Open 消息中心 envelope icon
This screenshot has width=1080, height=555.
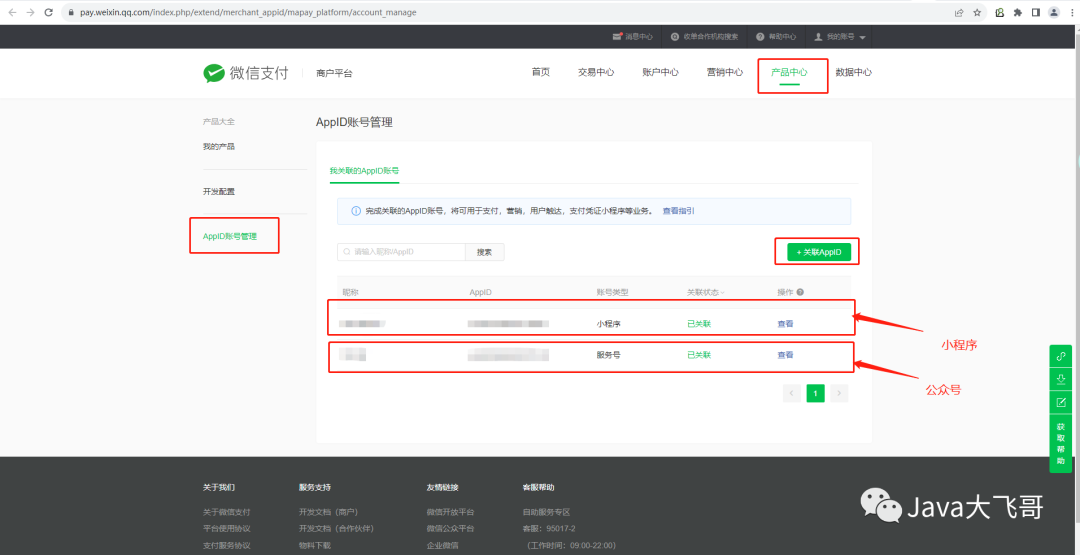tap(618, 36)
